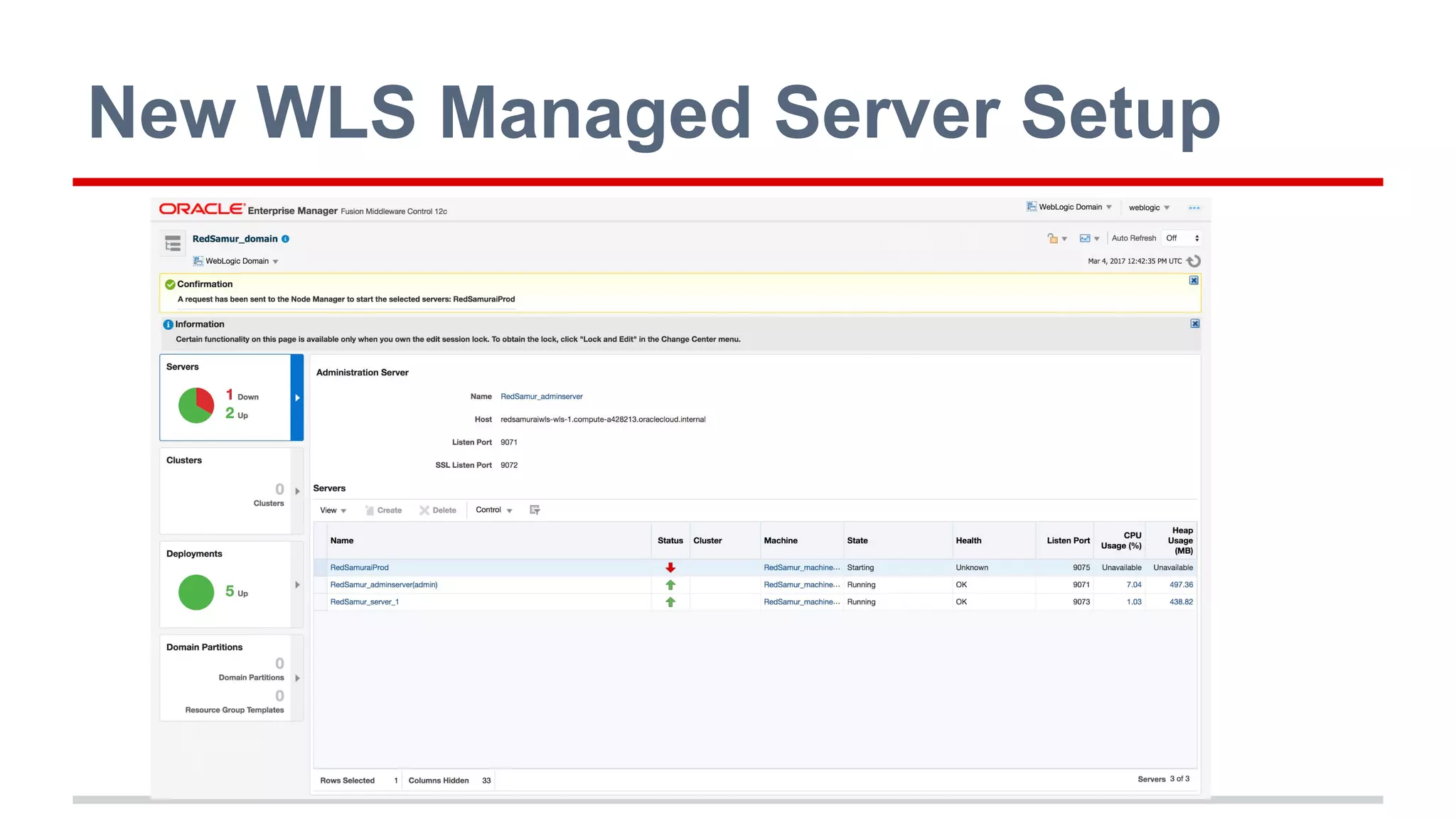This screenshot has width=1456, height=819.
Task: Sort by the State column header
Action: 897,540
